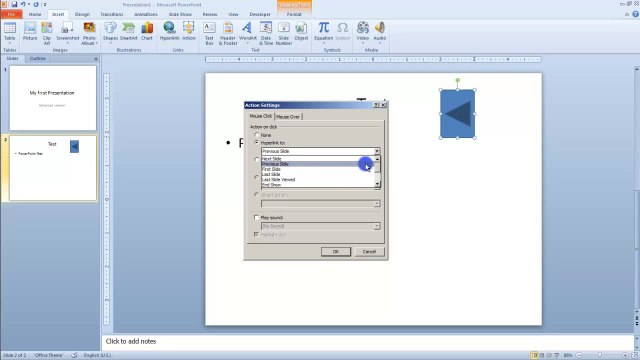Click the spell check icon in status bar
640x360 pixels.
[75, 355]
